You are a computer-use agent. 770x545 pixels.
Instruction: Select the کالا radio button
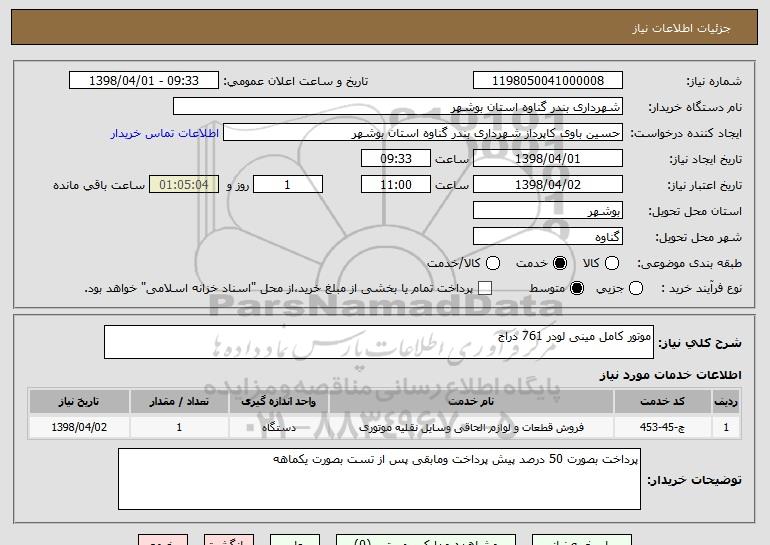click(612, 263)
